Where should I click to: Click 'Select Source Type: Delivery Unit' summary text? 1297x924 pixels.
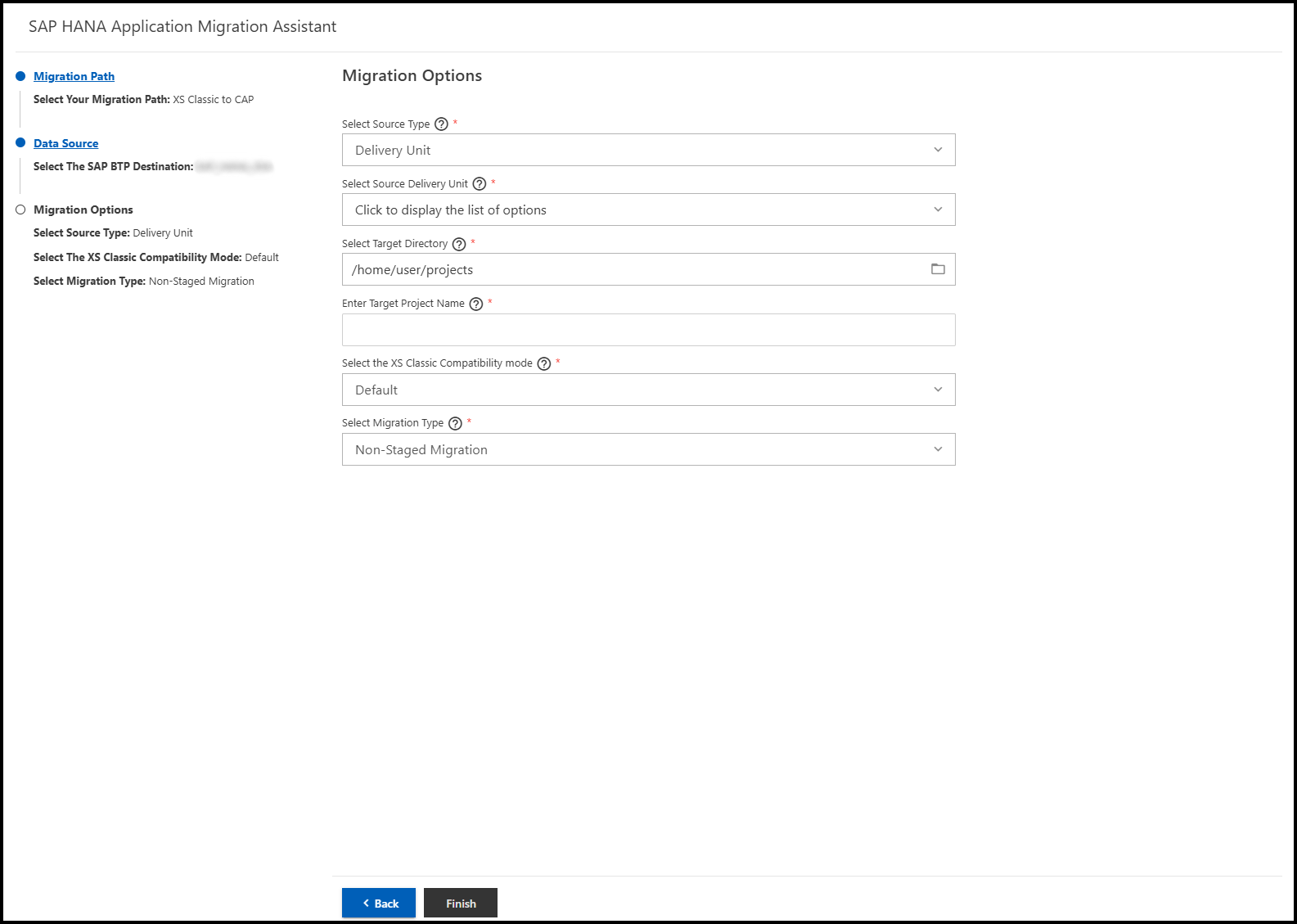113,233
